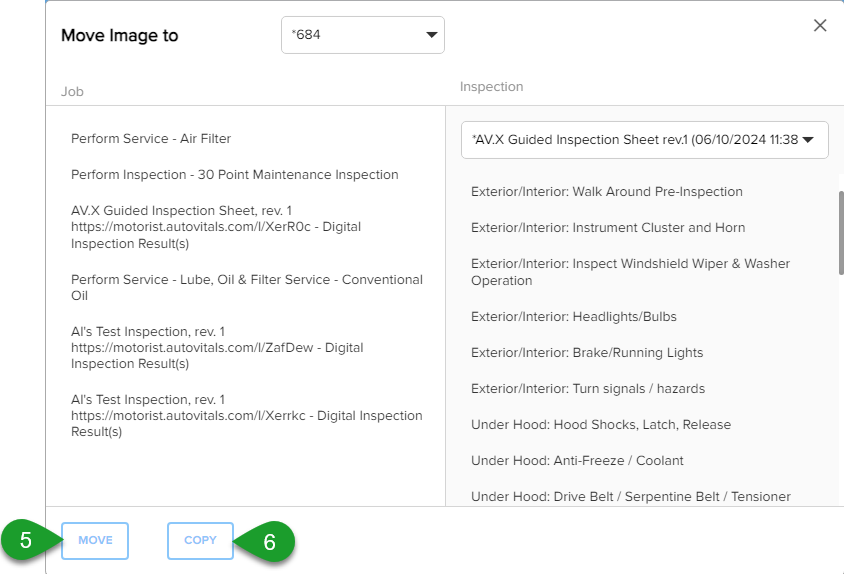The image size is (844, 574).
Task: Choose Brake/Running Lights inspection topic
Action: pyautogui.click(x=587, y=353)
